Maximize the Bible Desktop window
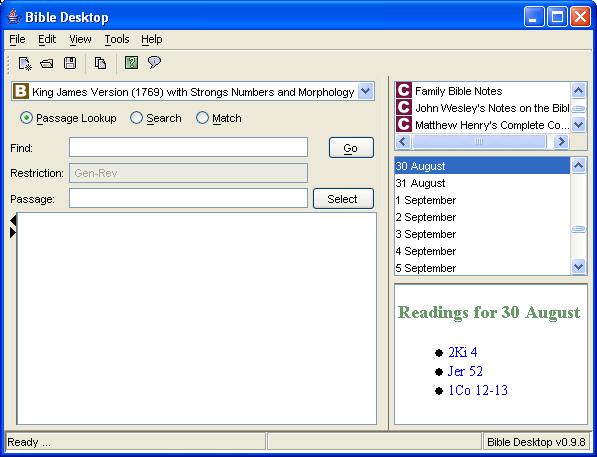The height and width of the screenshot is (457, 597). pyautogui.click(x=557, y=17)
